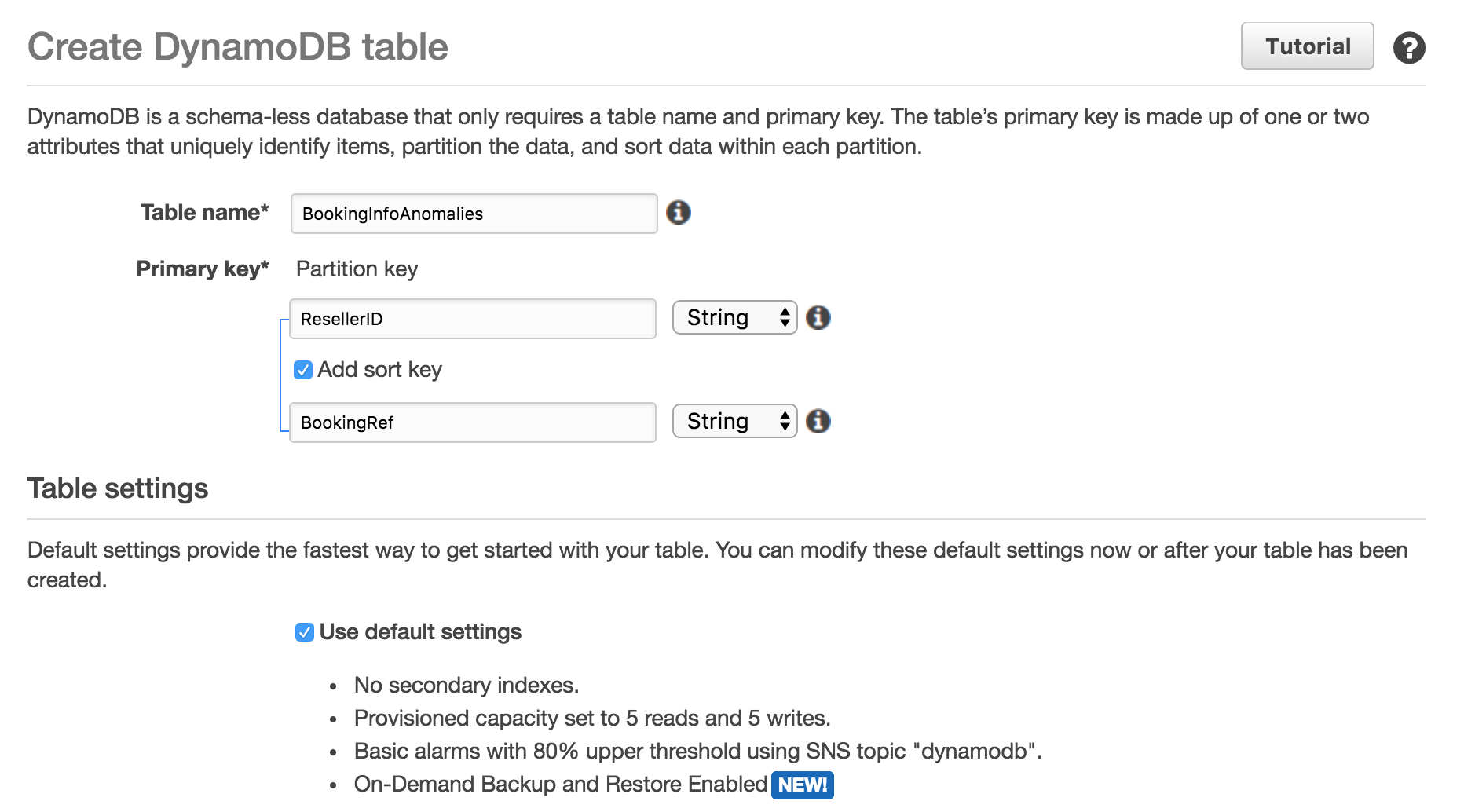This screenshot has height=812, width=1464.
Task: Click the blue NEW! badge
Action: click(802, 785)
